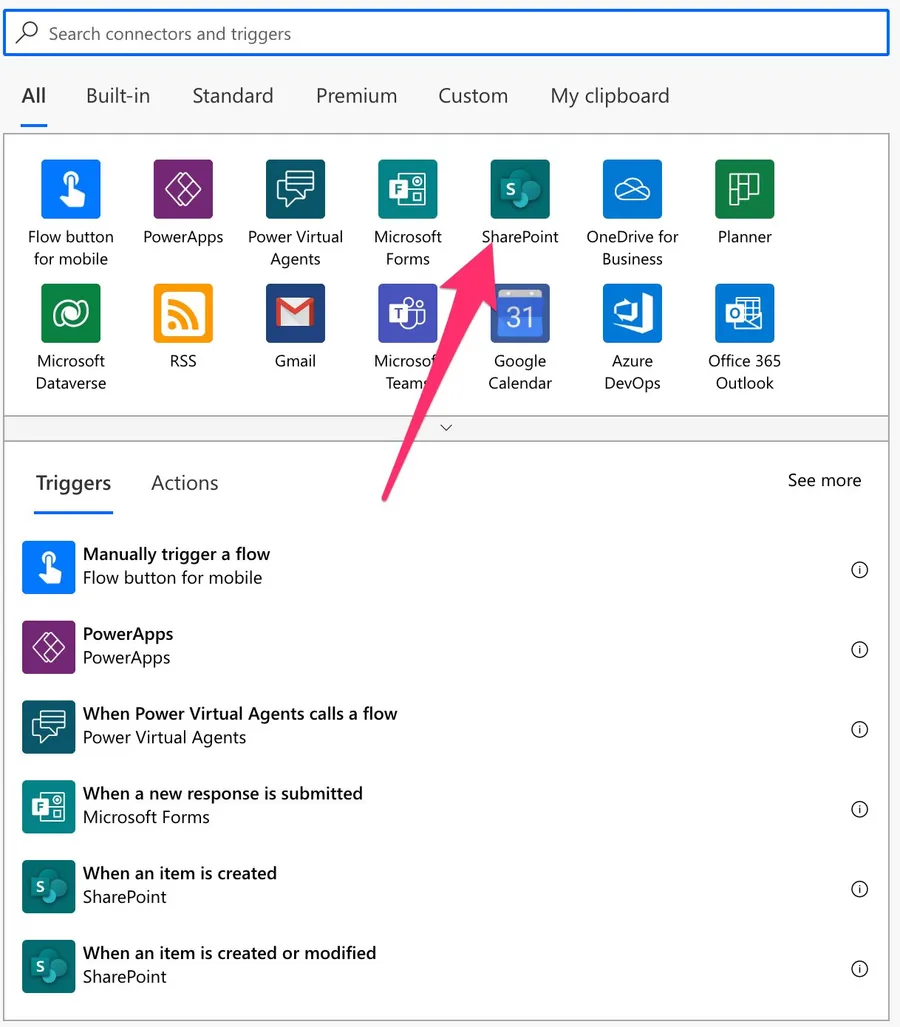Click the Search connectors and triggers field
This screenshot has width=900, height=1027.
(446, 34)
